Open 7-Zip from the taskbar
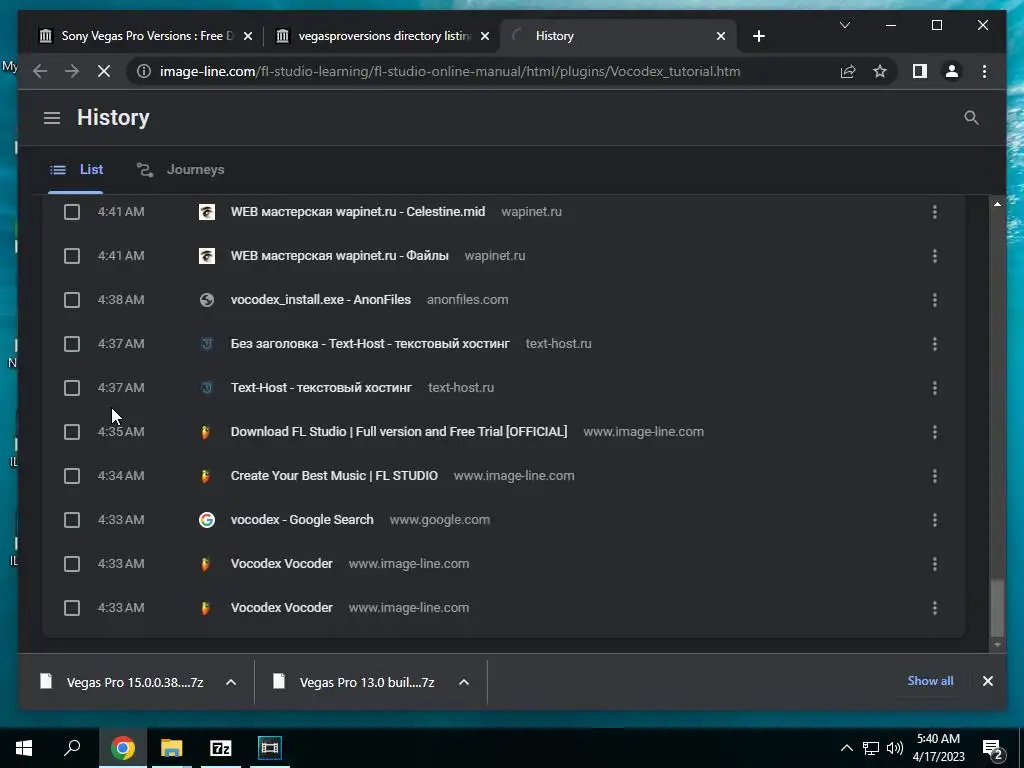The height and width of the screenshot is (768, 1024). [221, 748]
